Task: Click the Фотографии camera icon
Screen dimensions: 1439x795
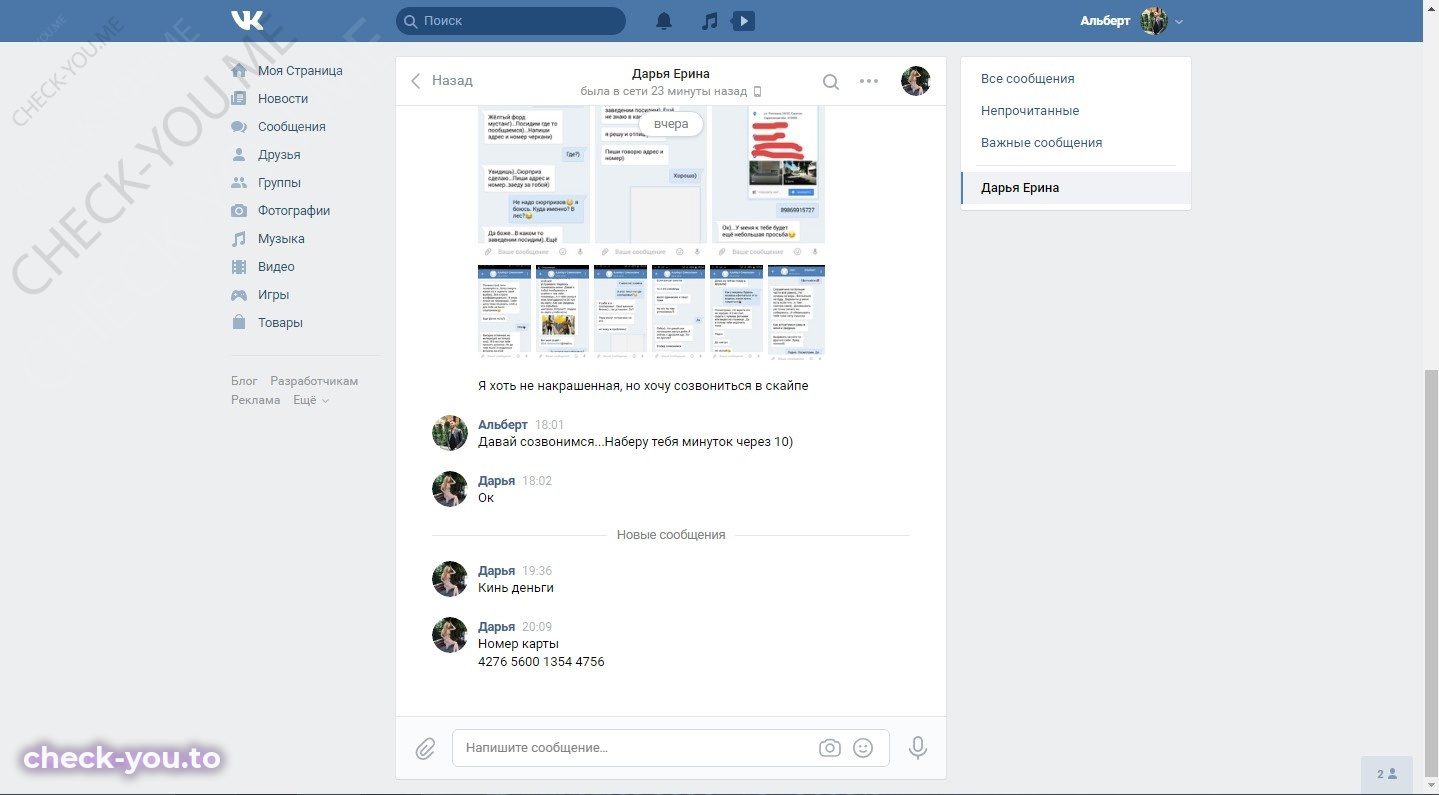Action: 239,211
